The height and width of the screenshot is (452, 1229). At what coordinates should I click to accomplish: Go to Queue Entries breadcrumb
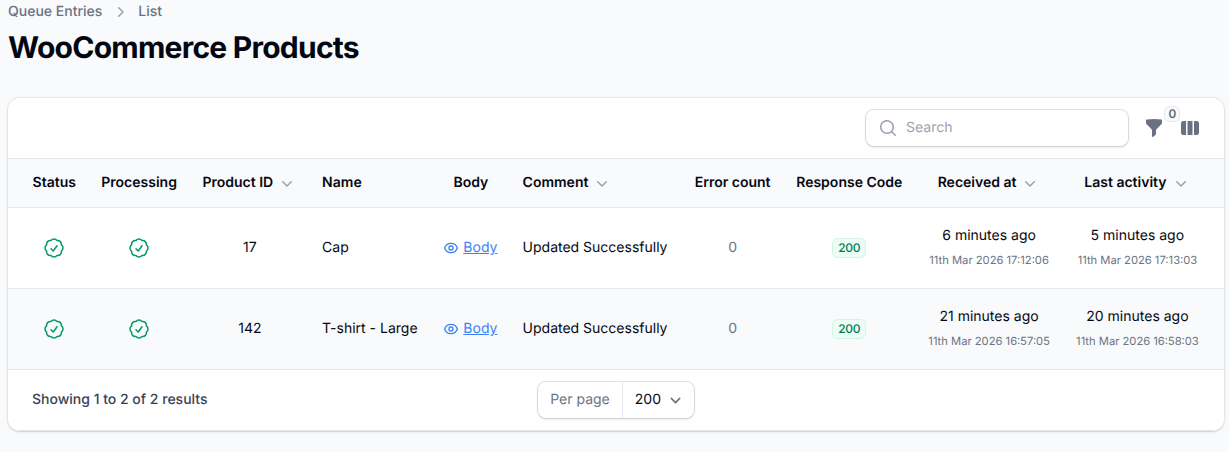pos(55,12)
